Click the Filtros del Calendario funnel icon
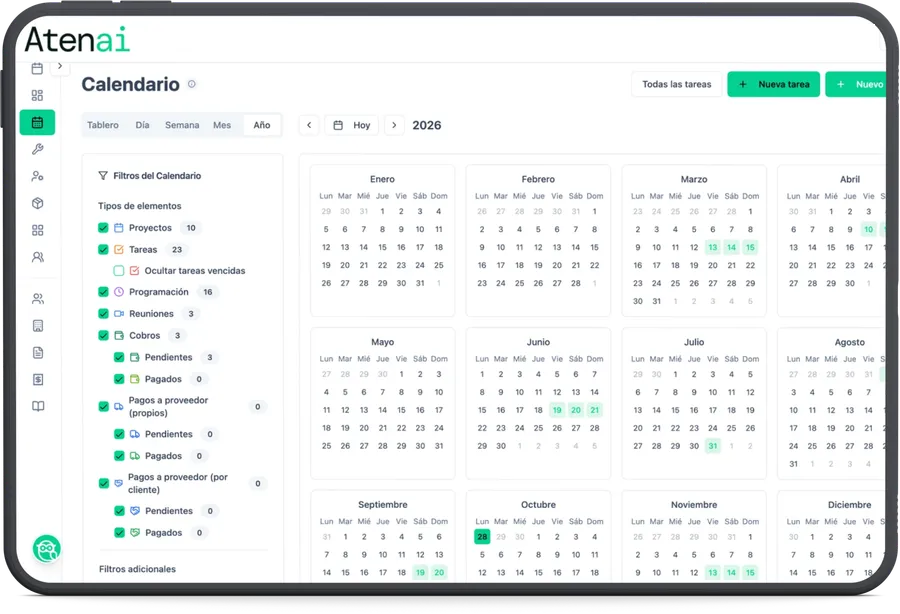Screen dimensions: 900x614 coord(103,176)
